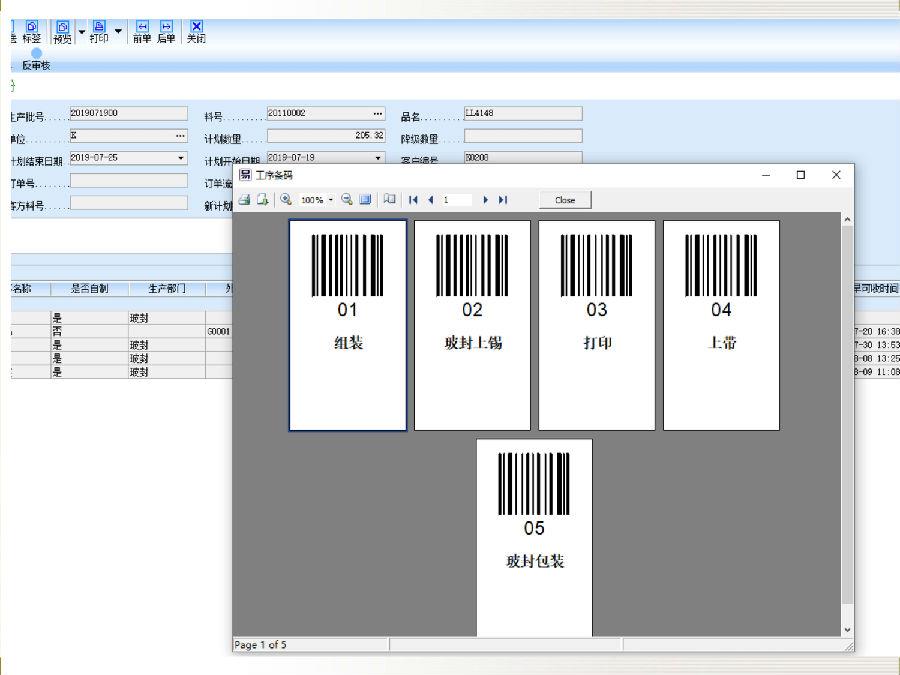Click the 计划数量 field showing 205.32
Screen dimensions: 900x675
coord(326,135)
